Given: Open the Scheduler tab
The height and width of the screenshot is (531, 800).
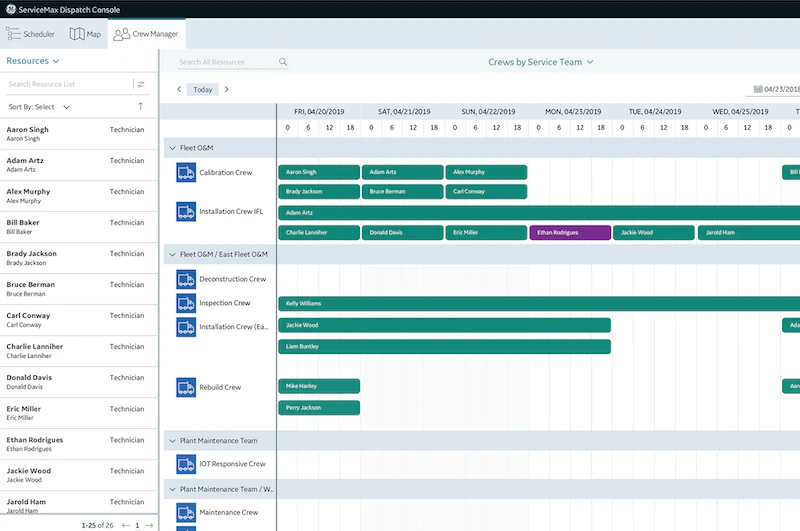Looking at the screenshot, I should (30, 34).
